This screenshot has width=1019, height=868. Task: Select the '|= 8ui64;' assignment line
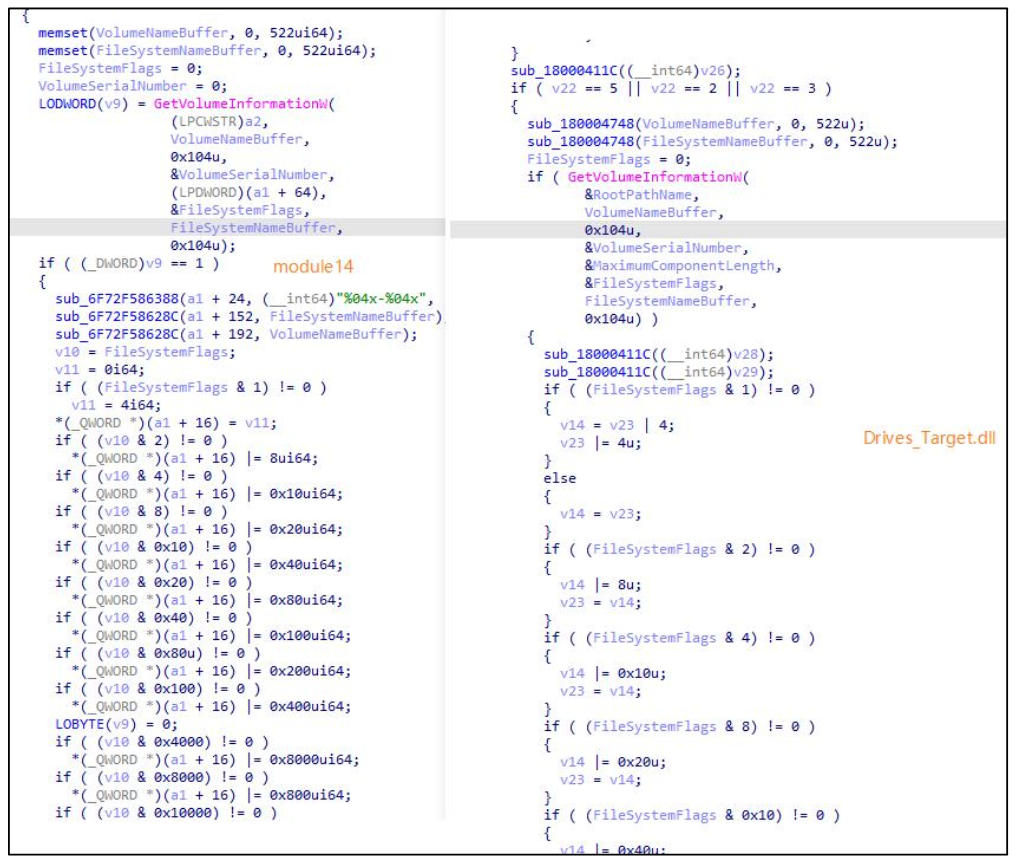194,459
